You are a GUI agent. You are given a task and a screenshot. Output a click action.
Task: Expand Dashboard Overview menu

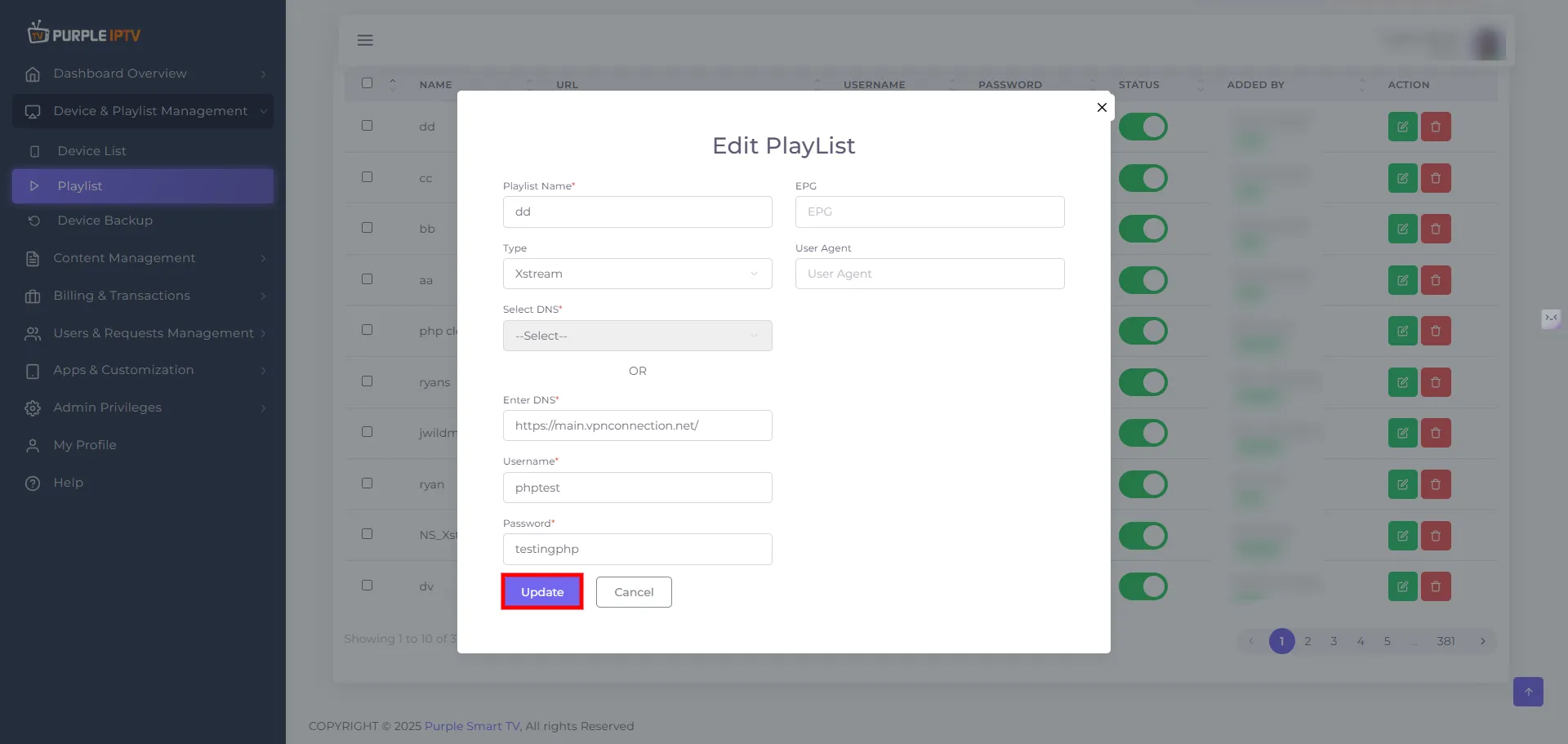[143, 74]
